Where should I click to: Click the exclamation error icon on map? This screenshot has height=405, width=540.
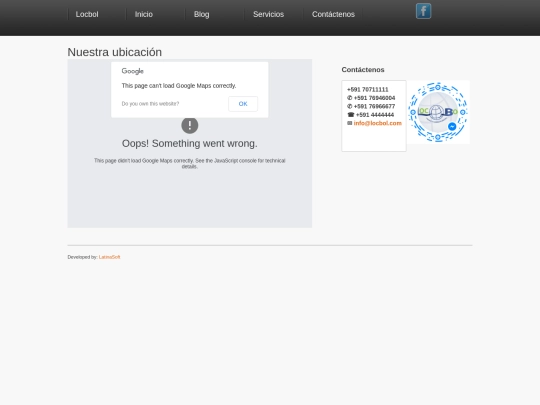190,125
